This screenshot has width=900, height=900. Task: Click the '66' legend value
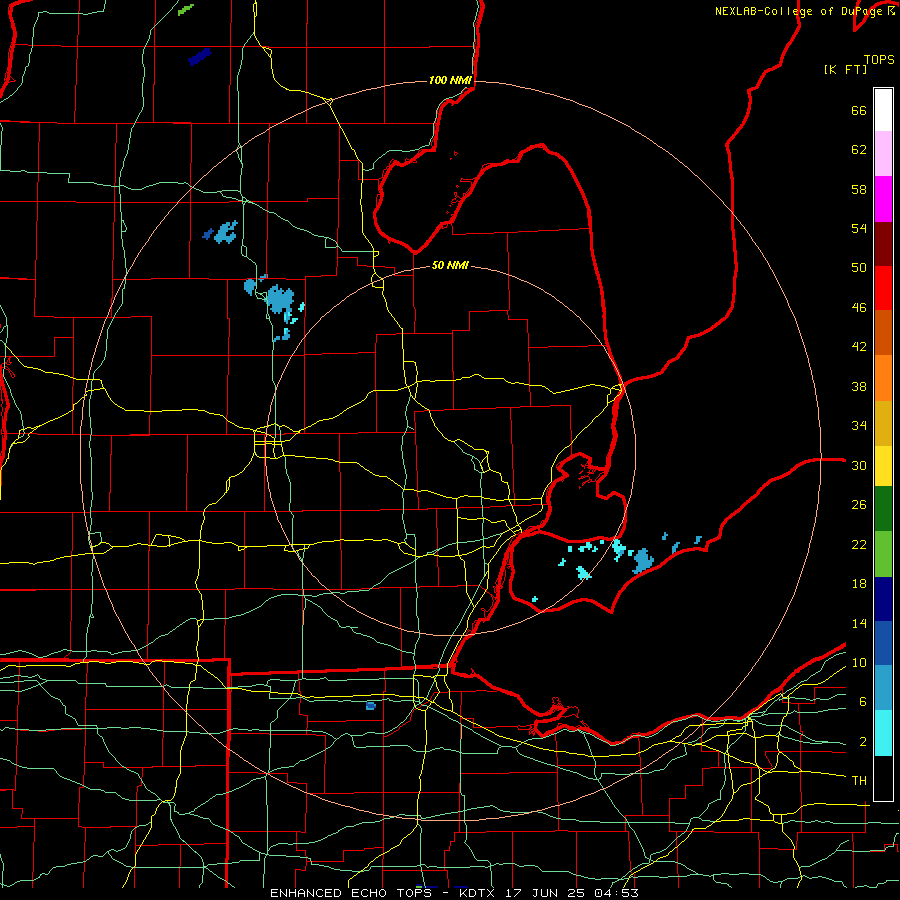pyautogui.click(x=859, y=110)
